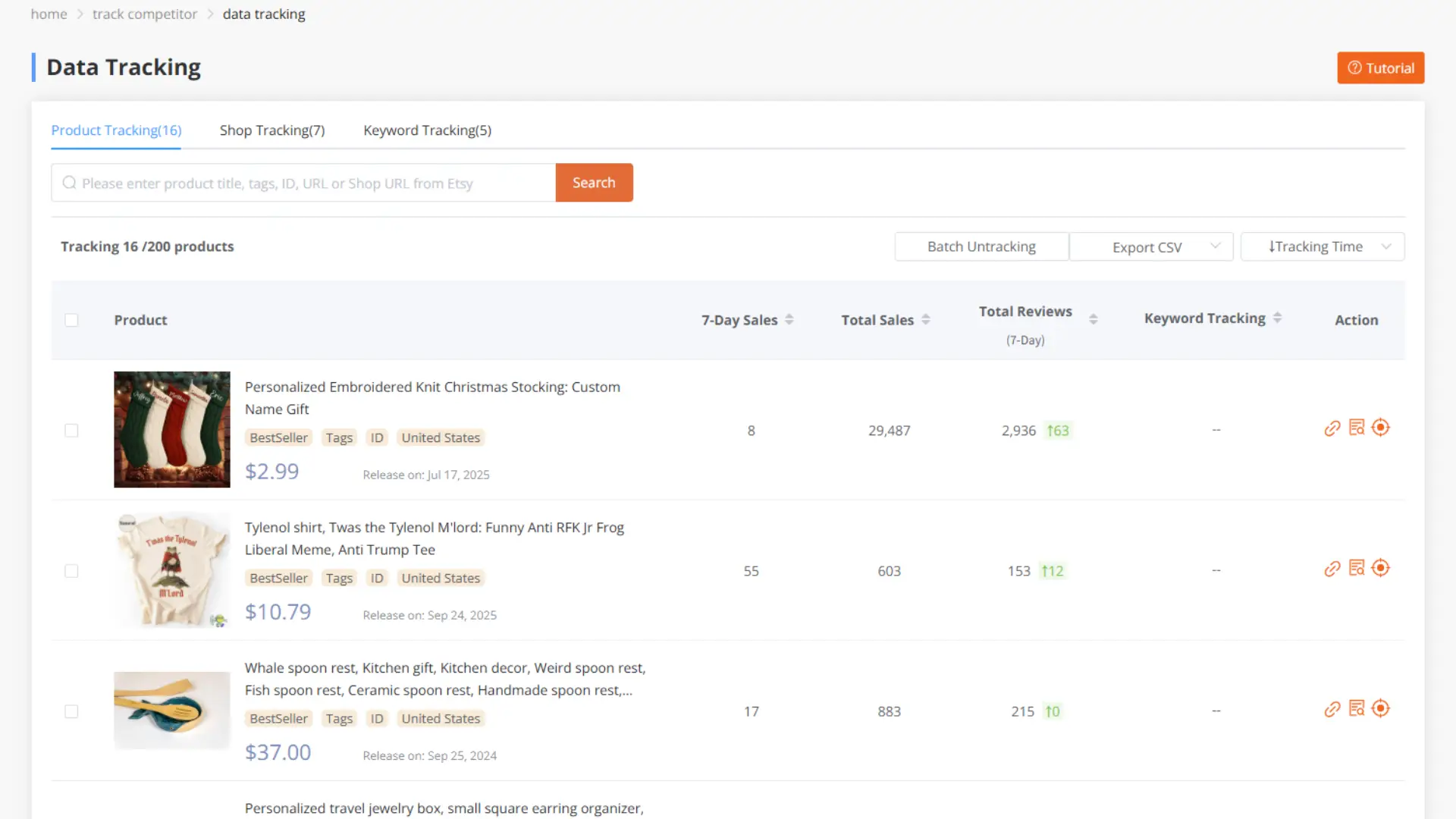This screenshot has height=819, width=1456.
Task: Click the search magnifier icon in search field
Action: point(69,182)
